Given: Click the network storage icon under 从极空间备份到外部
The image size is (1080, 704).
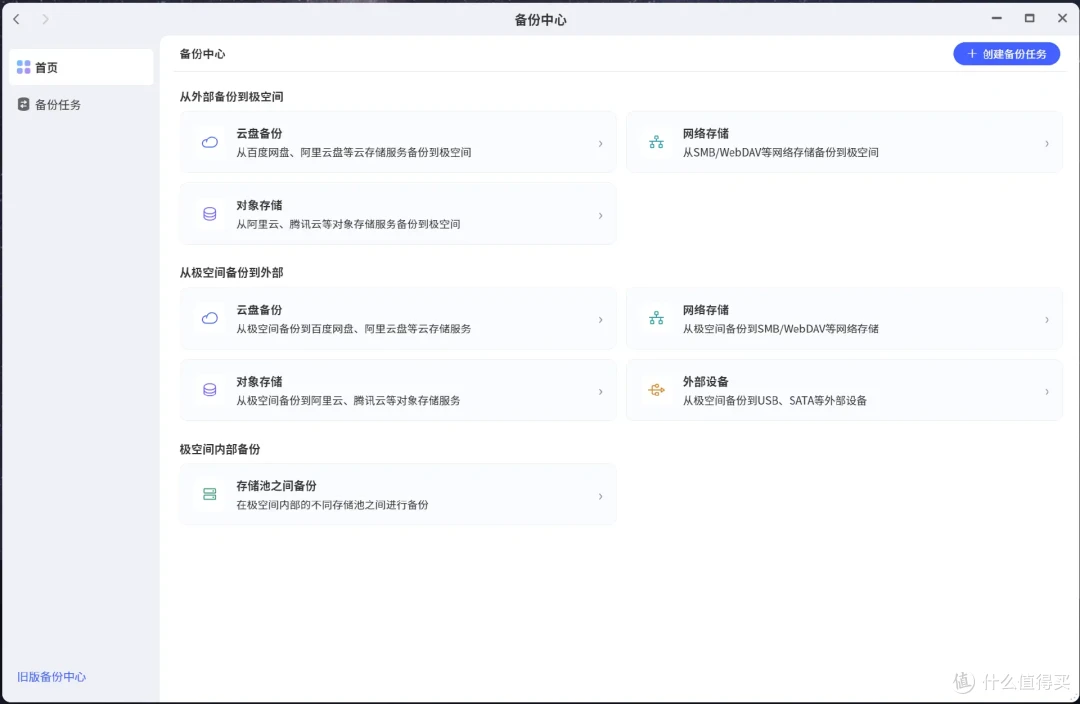Looking at the screenshot, I should [656, 319].
